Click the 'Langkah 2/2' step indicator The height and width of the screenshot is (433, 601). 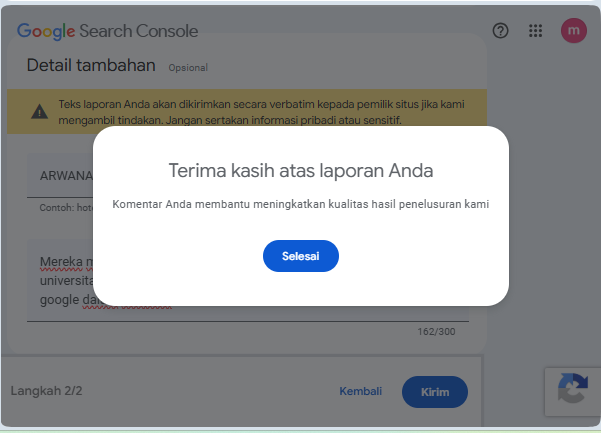pyautogui.click(x=46, y=391)
